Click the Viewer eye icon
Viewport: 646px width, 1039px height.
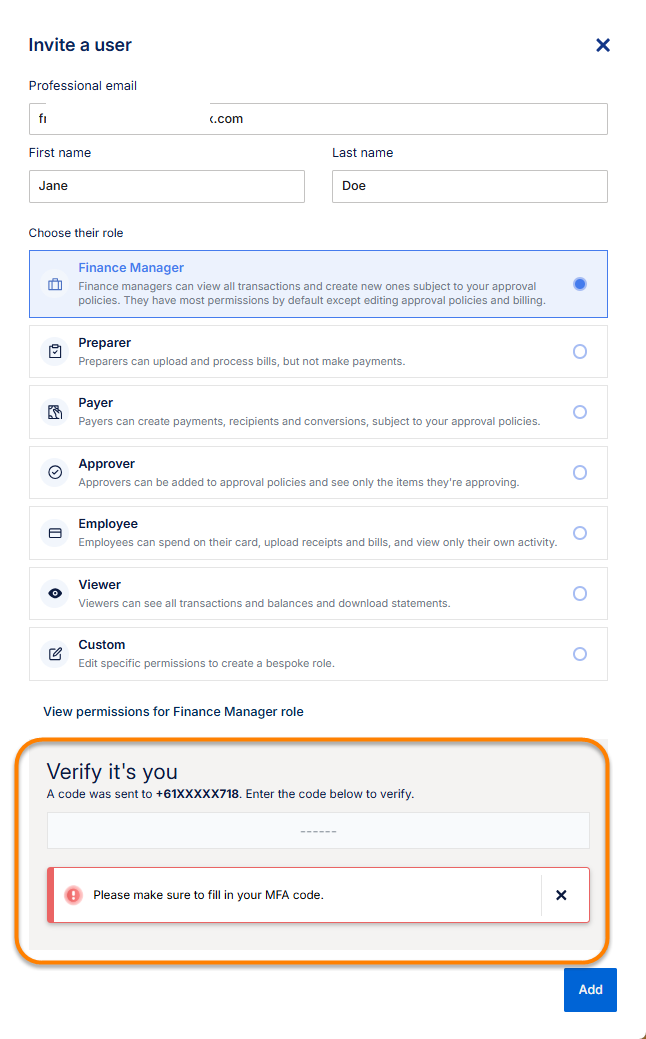55,593
